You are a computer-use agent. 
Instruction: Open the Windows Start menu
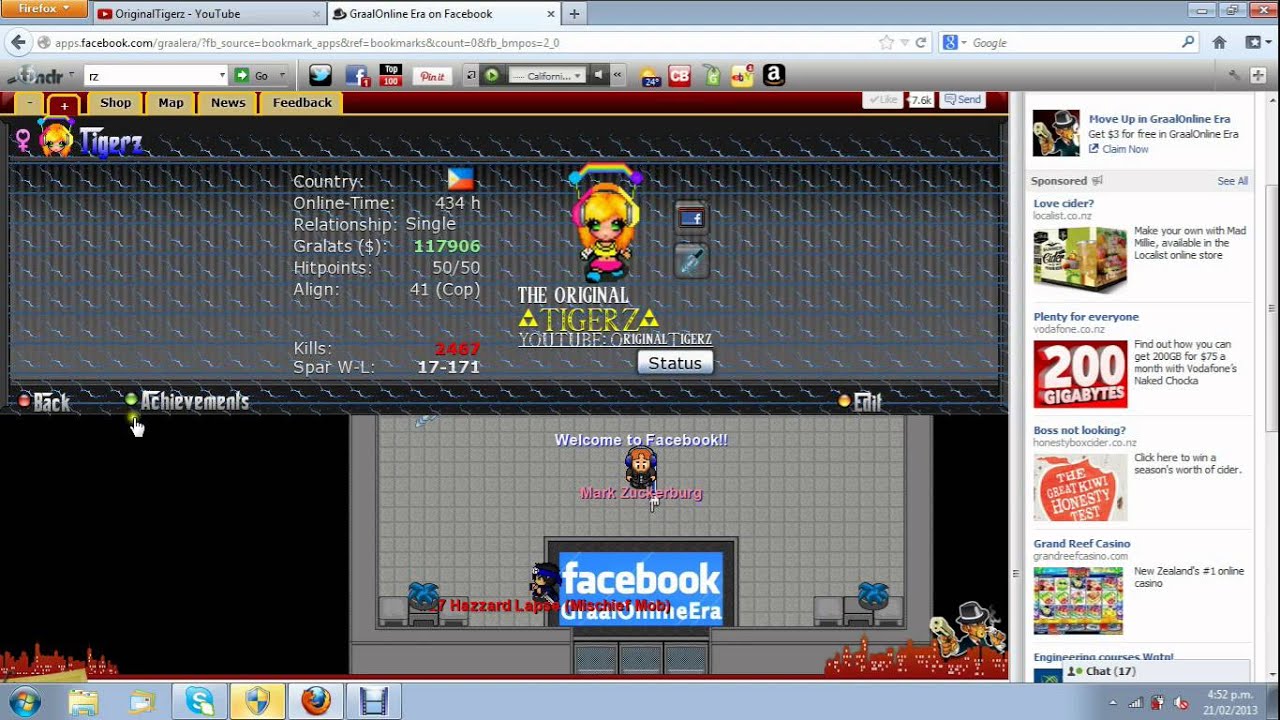[x=25, y=702]
